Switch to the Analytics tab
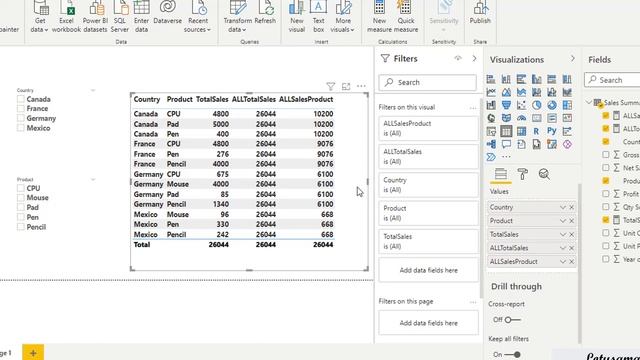 (544, 174)
